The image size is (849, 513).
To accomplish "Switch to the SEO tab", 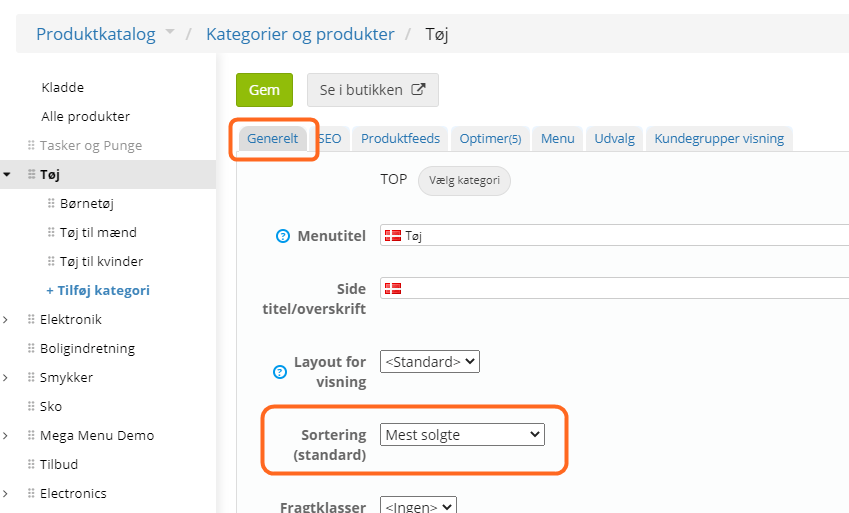I will click(330, 139).
